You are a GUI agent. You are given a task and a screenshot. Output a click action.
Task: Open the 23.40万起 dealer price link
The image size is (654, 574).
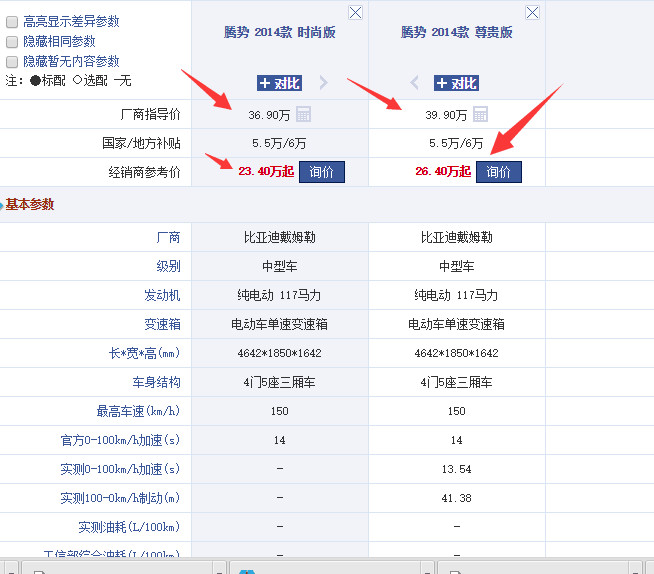(x=266, y=171)
